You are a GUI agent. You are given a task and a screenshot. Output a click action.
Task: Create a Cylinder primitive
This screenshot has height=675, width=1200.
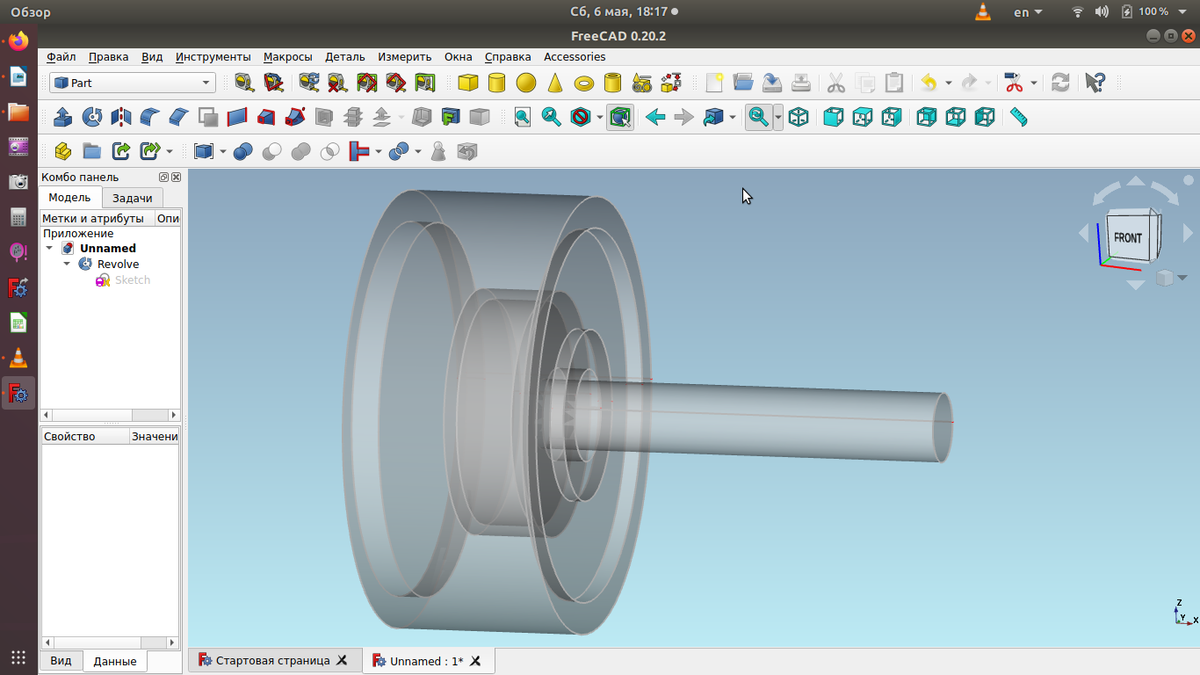[x=497, y=83]
